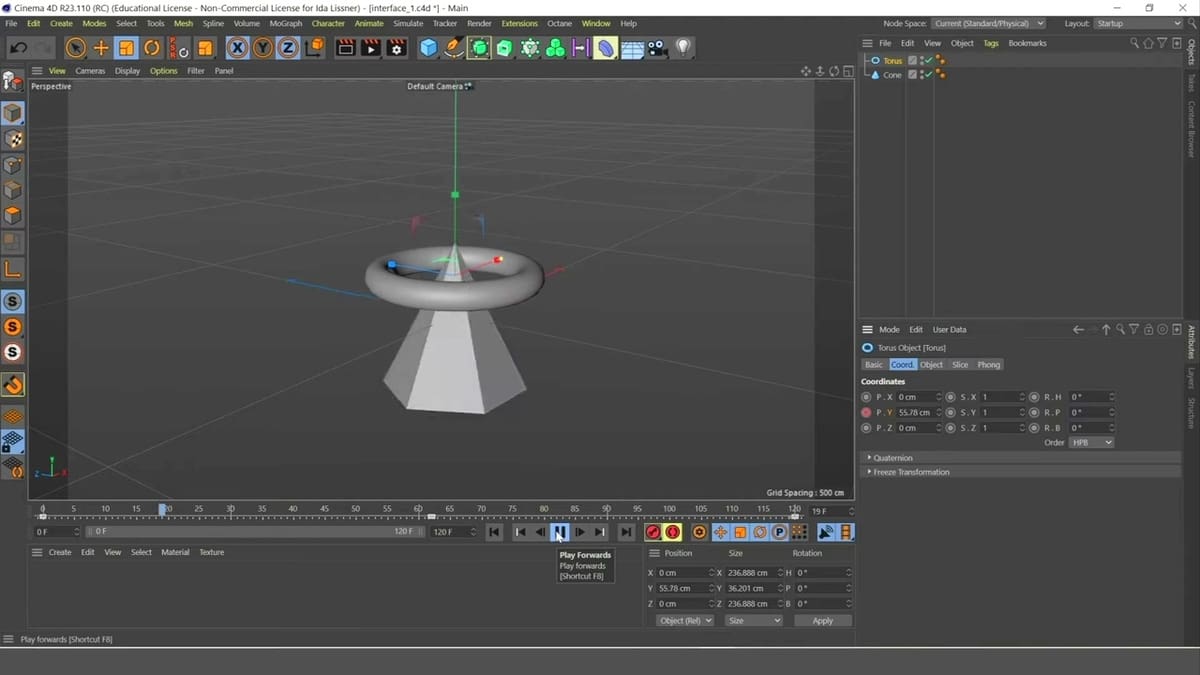Open the User Data menu in Attributes
The image size is (1200, 675).
tap(950, 329)
